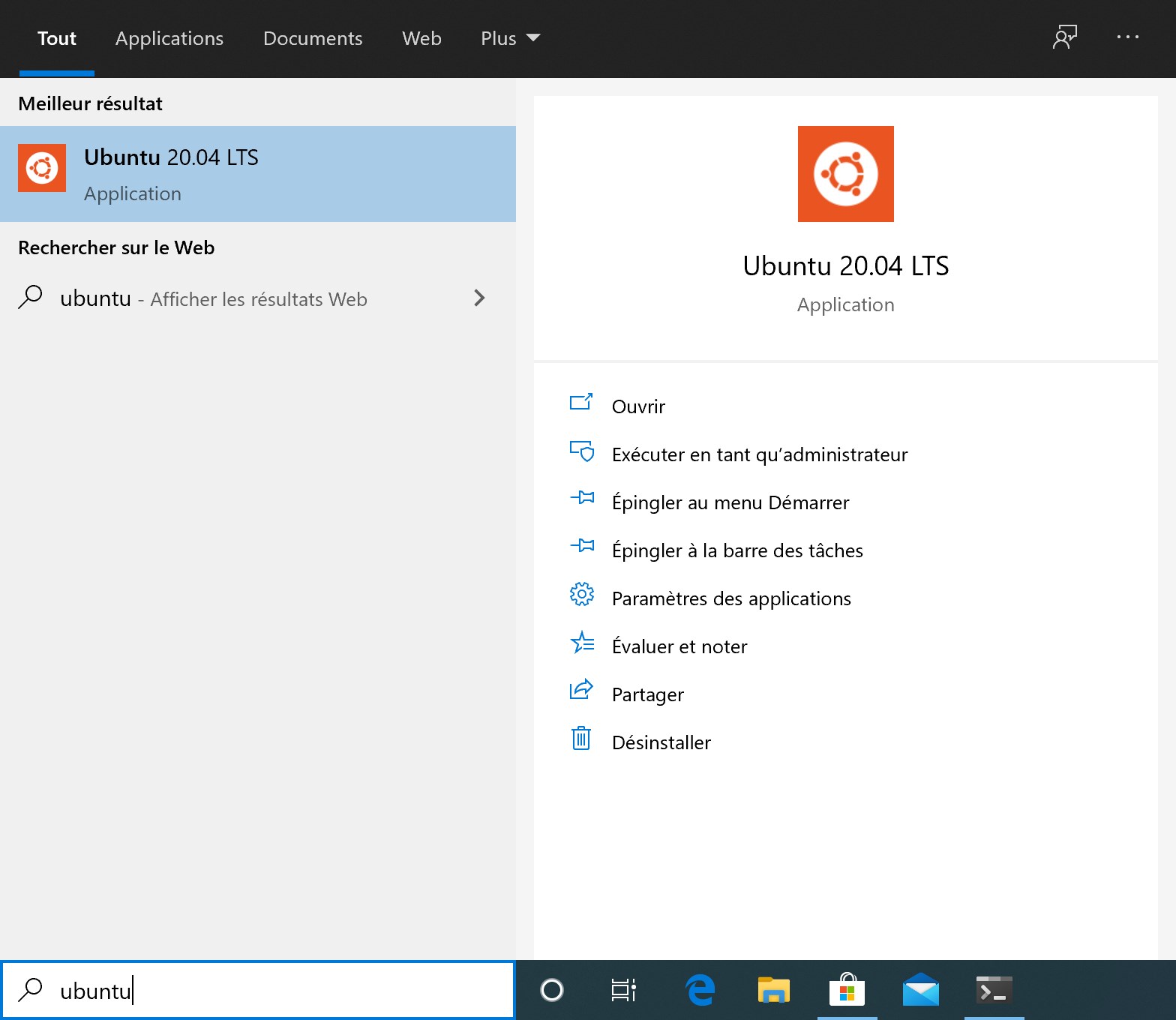Launch Microsoft Edge from taskbar
The width and height of the screenshot is (1176, 1020).
700,990
